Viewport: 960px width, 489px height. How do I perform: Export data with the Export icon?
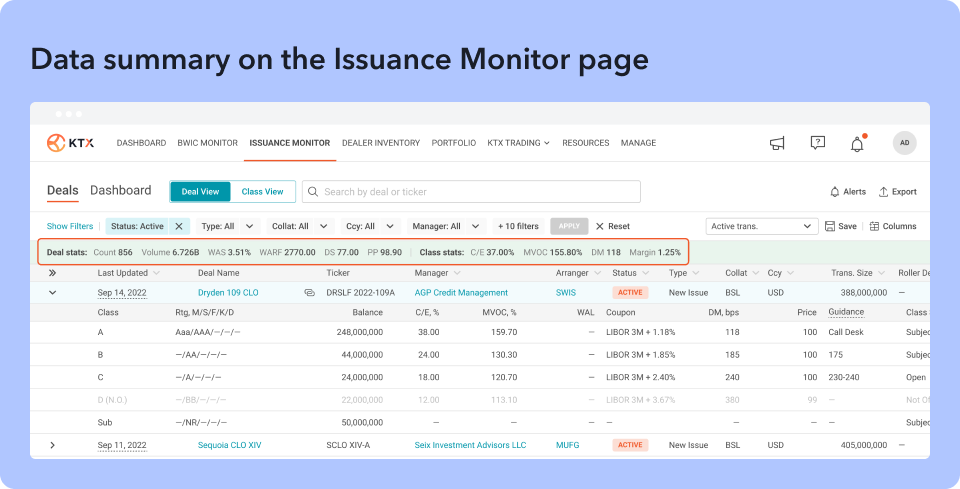click(883, 192)
